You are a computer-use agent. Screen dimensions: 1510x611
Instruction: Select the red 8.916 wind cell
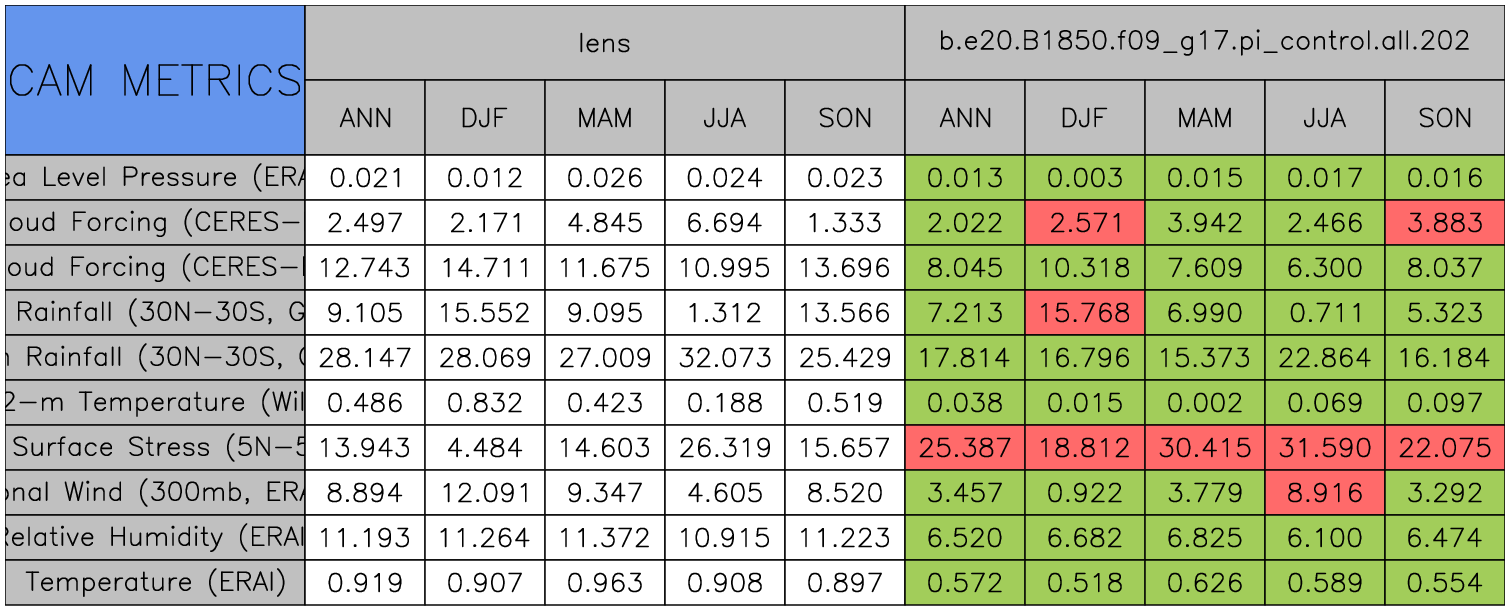[1325, 493]
